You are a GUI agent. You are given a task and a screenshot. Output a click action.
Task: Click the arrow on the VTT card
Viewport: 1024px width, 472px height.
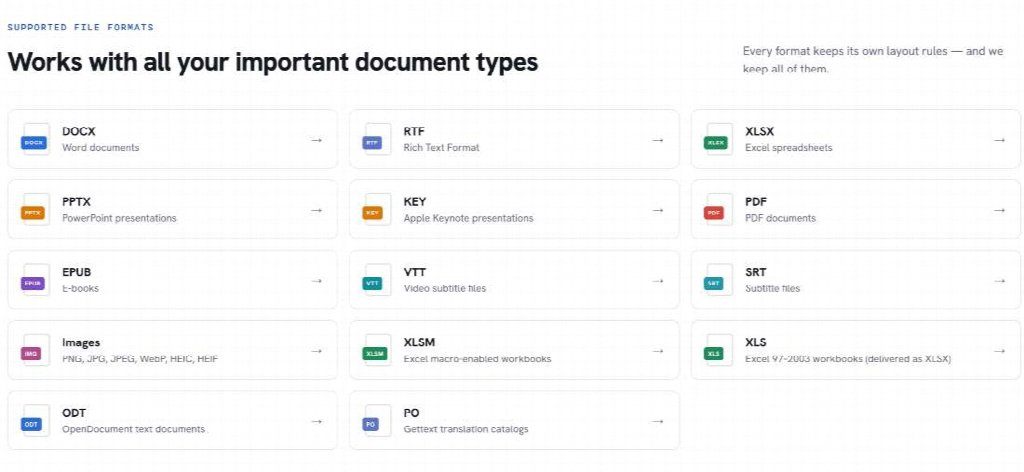pos(658,281)
